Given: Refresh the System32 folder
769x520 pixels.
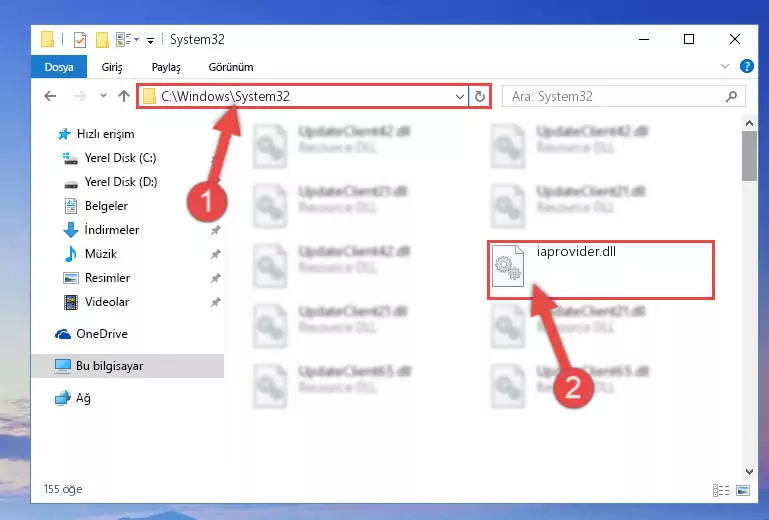Looking at the screenshot, I should (x=480, y=97).
